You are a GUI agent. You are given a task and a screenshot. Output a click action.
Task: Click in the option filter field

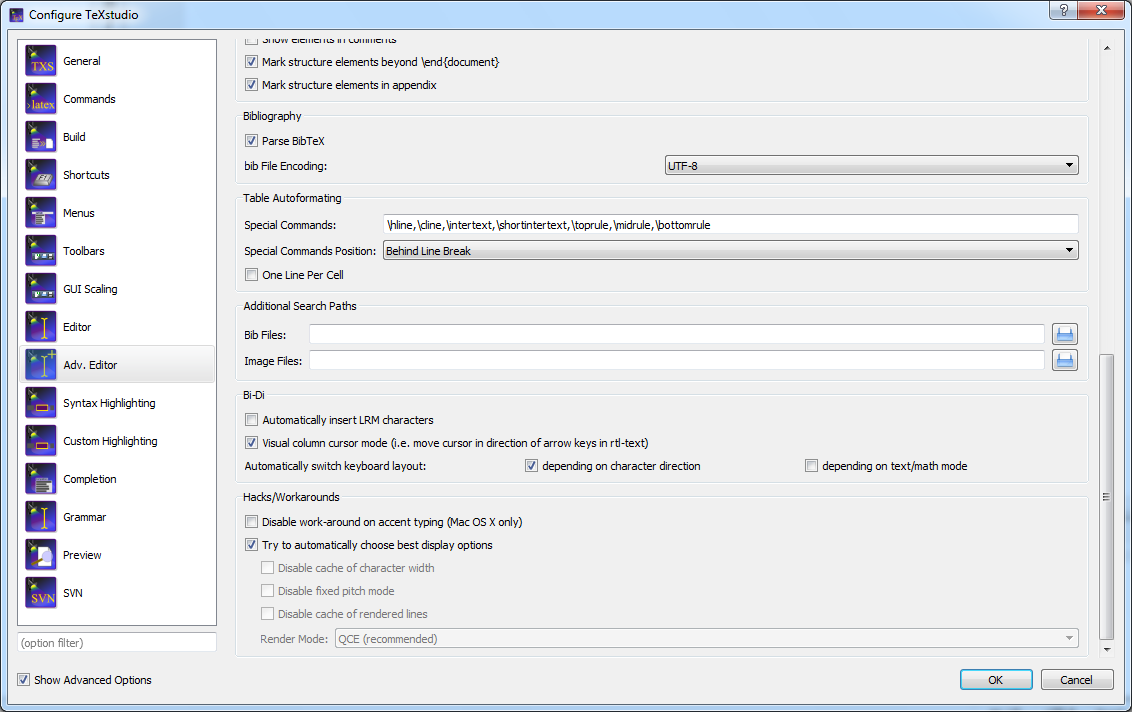pos(117,643)
